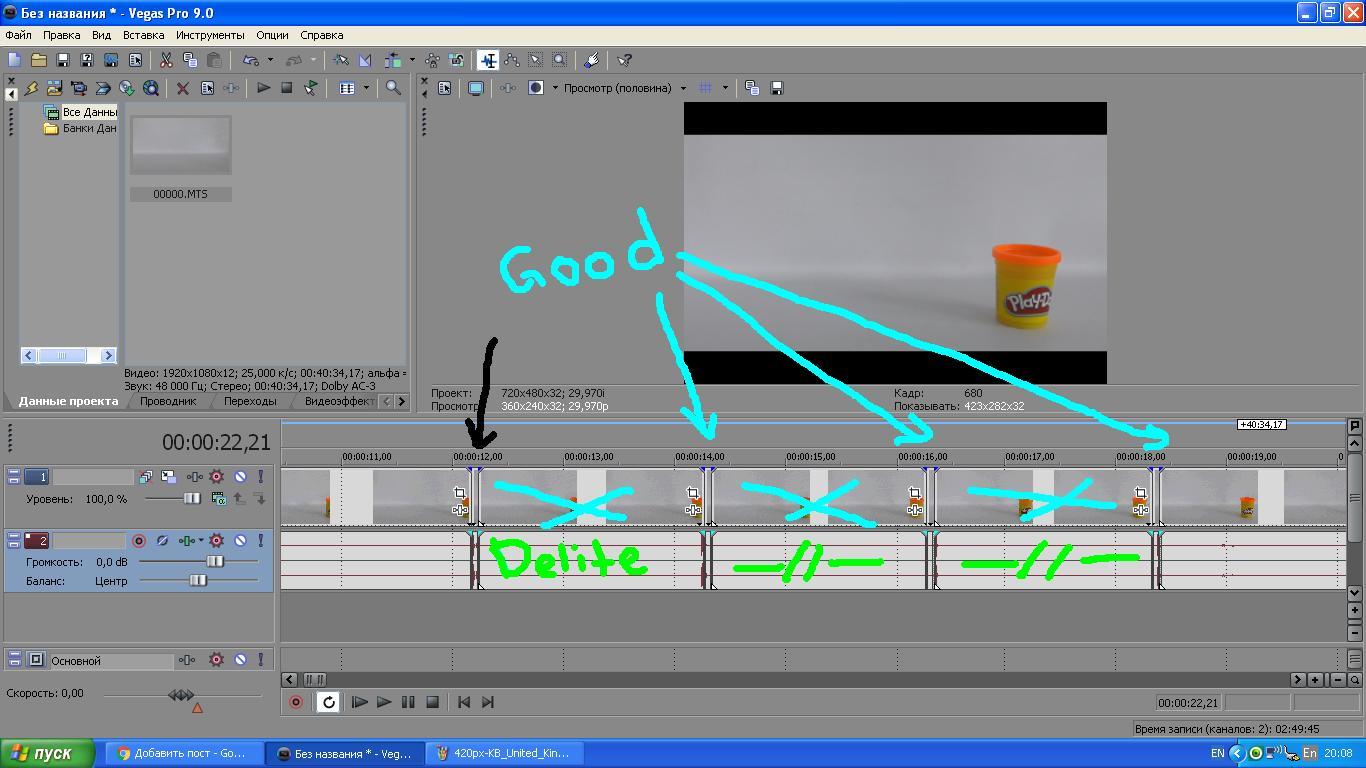Mute audio track 2
The image size is (1366, 768).
click(x=240, y=541)
